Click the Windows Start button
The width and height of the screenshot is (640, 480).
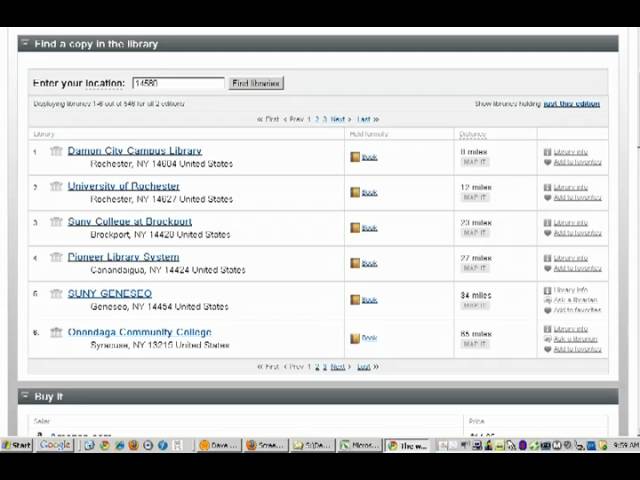(17, 445)
